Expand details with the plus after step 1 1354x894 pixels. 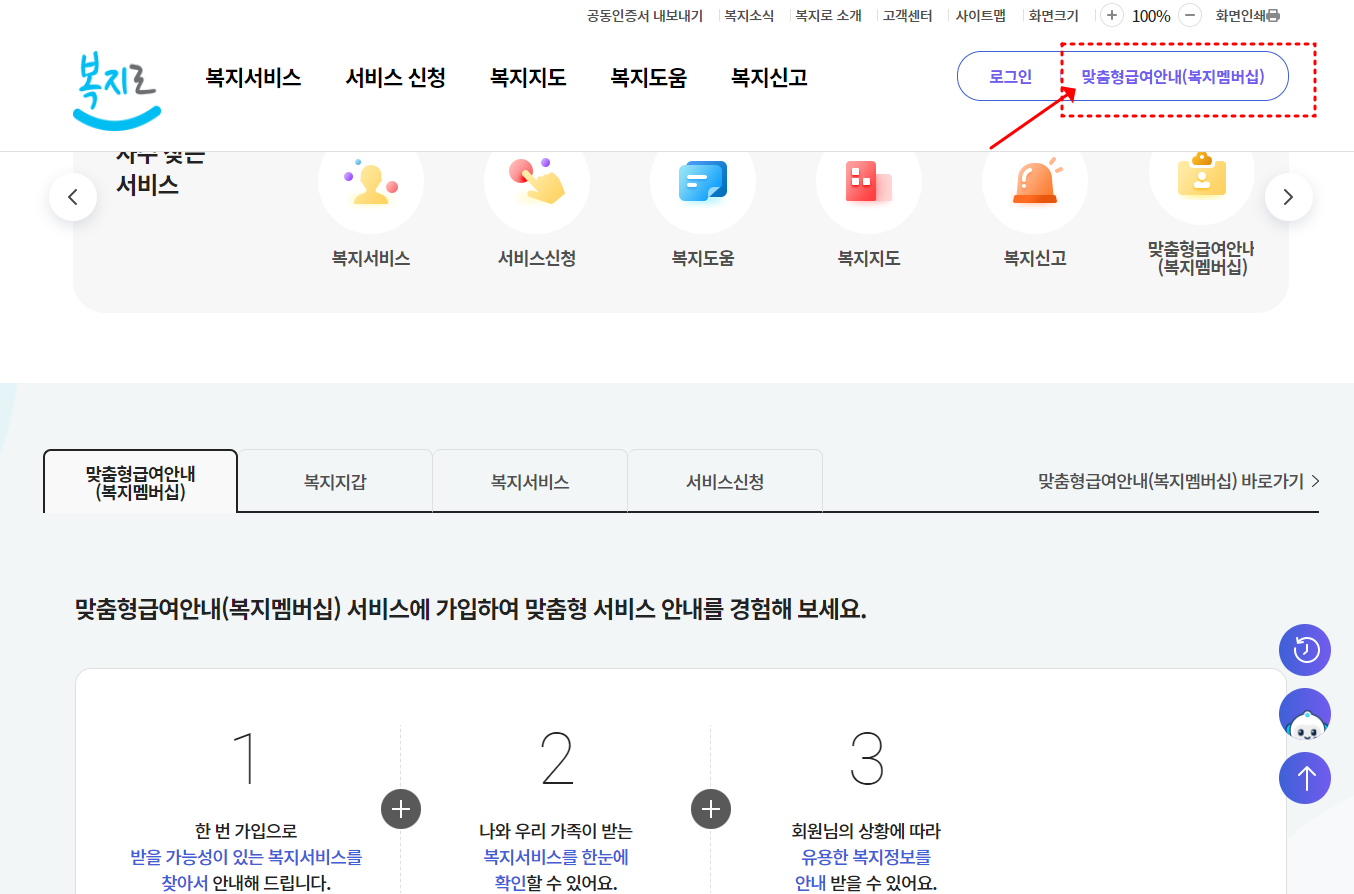click(400, 809)
